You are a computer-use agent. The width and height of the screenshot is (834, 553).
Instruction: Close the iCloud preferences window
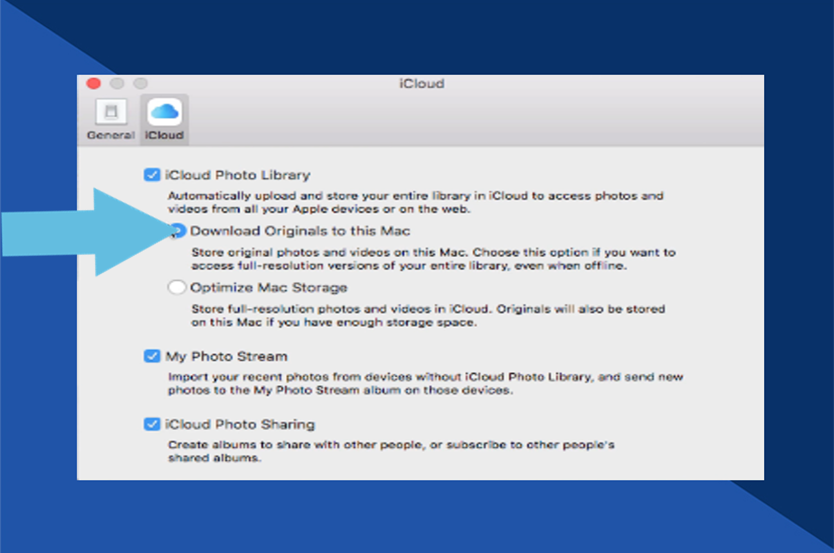coord(94,83)
